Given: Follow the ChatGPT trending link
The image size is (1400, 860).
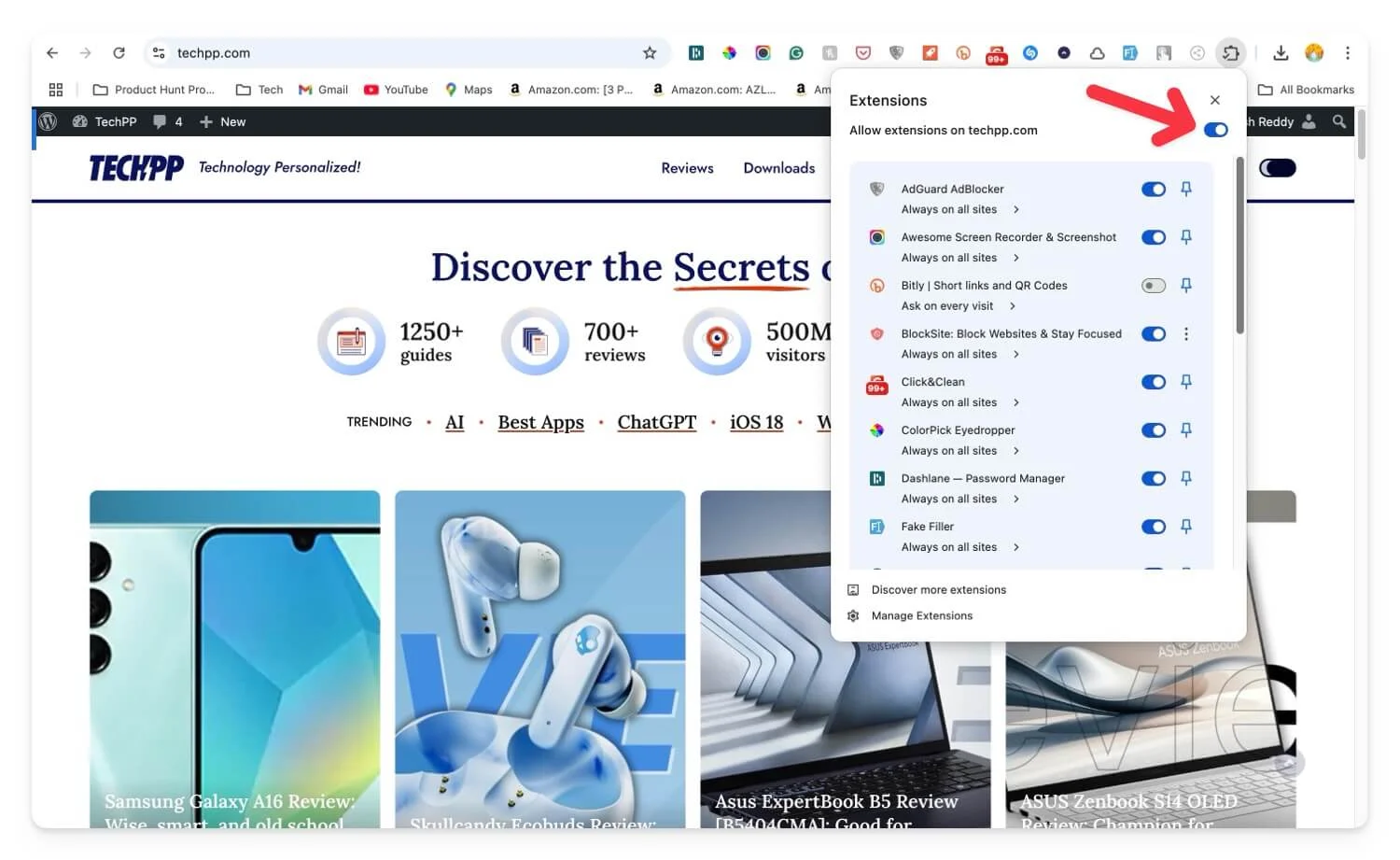Looking at the screenshot, I should click(x=657, y=422).
